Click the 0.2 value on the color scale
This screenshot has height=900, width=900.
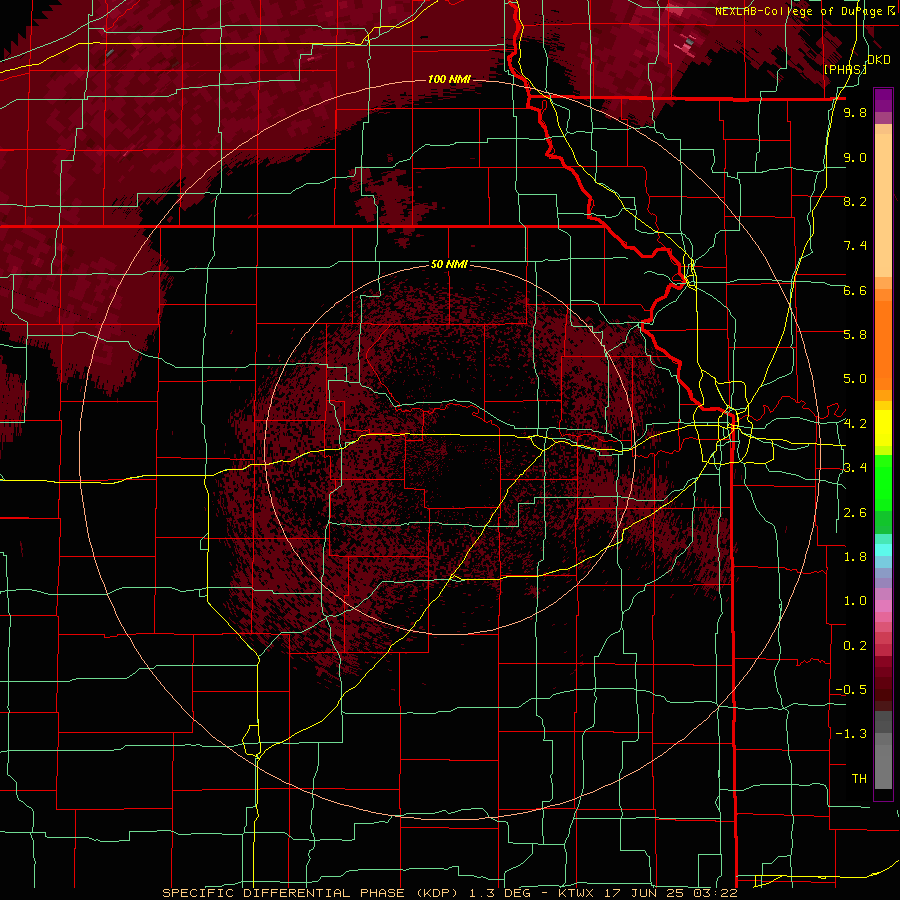(x=855, y=646)
